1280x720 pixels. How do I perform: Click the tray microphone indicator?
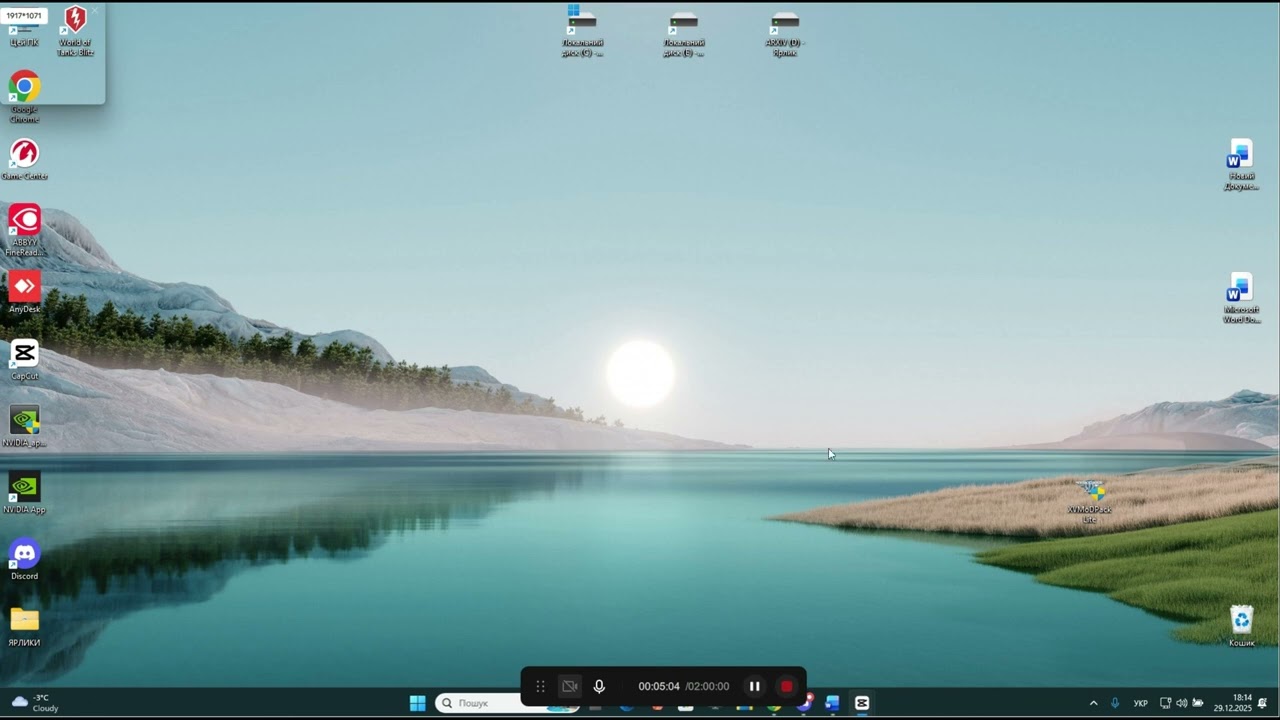(x=1115, y=703)
